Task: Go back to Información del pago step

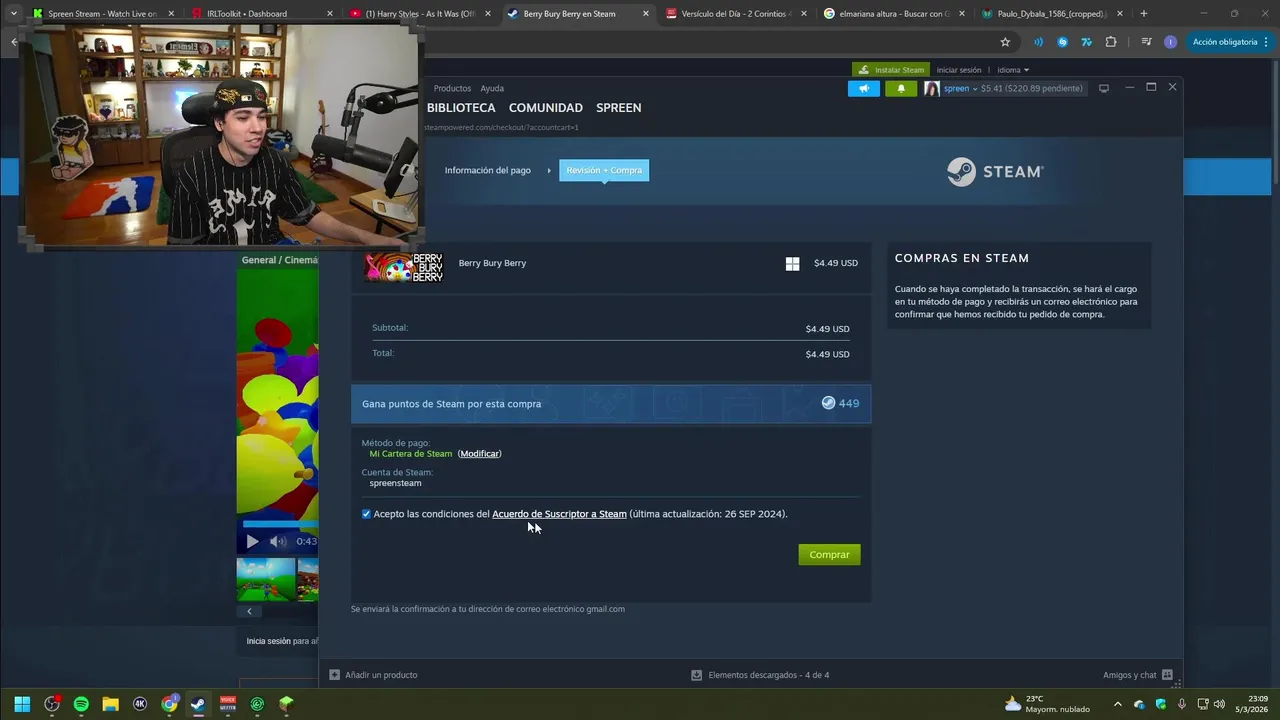Action: tap(488, 170)
